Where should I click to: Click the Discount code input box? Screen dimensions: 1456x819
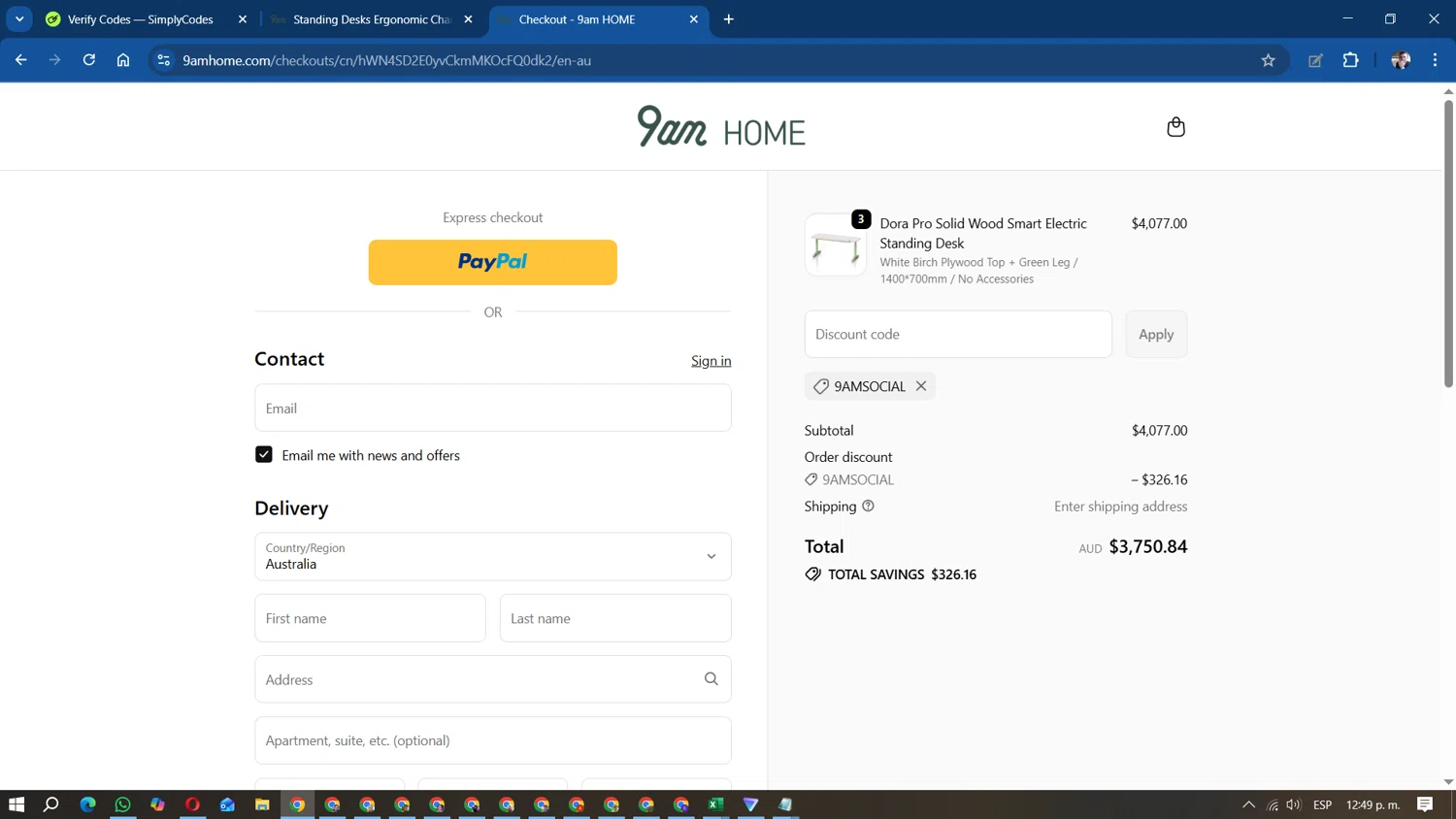[958, 334]
